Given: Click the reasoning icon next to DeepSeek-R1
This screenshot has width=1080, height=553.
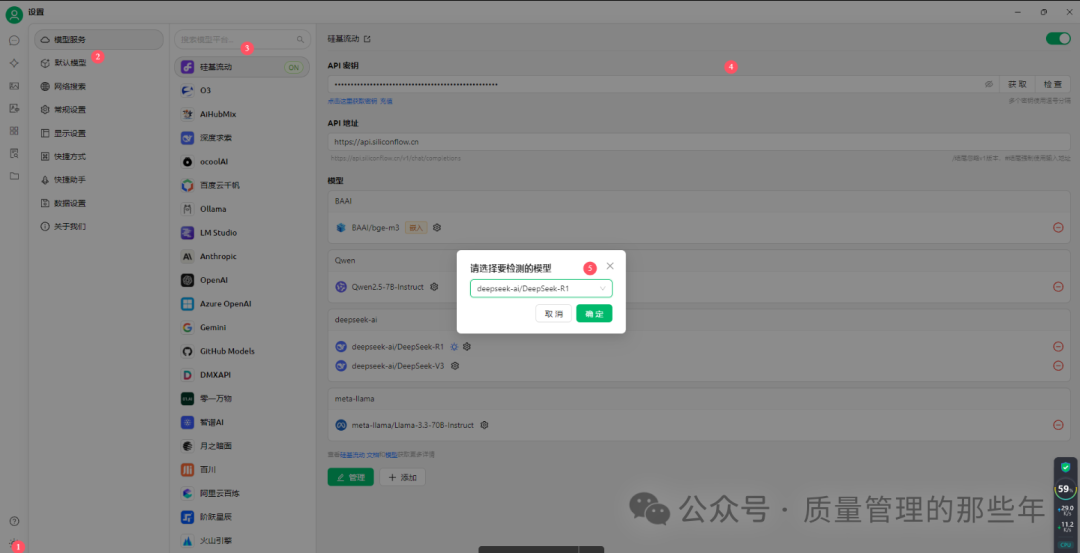Looking at the screenshot, I should [x=454, y=346].
